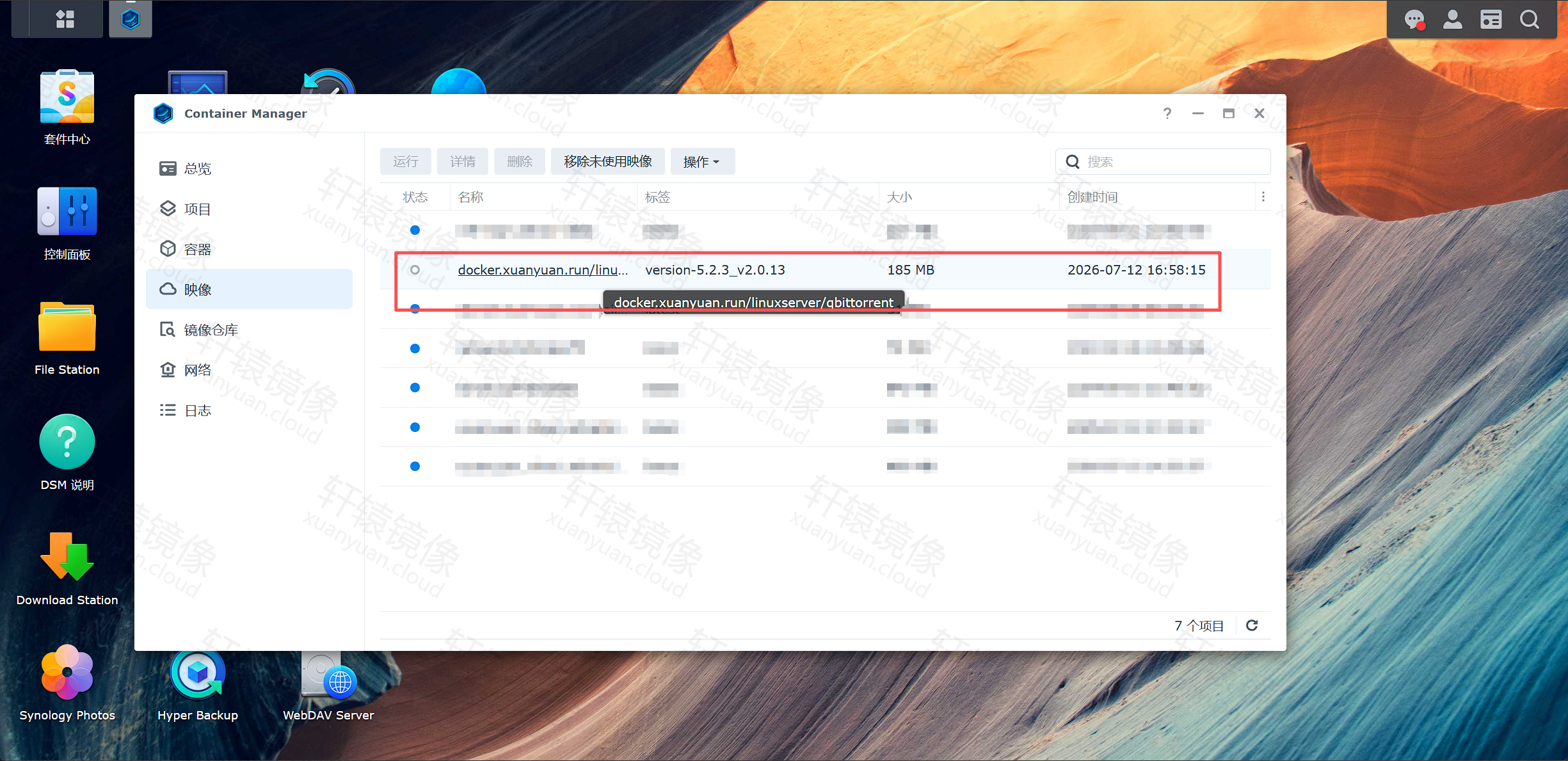Sort by the 标签 column header
The height and width of the screenshot is (761, 1568).
(x=758, y=197)
